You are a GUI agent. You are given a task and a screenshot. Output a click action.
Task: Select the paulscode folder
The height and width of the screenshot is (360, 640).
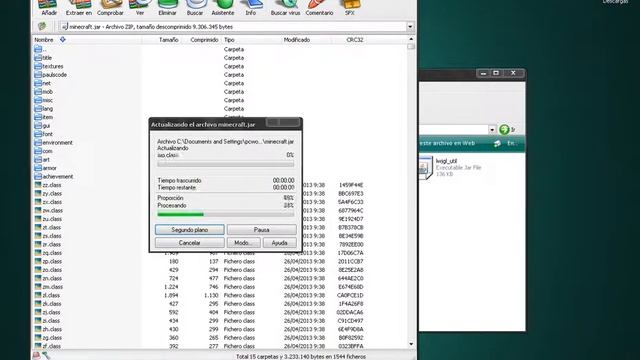click(x=51, y=75)
